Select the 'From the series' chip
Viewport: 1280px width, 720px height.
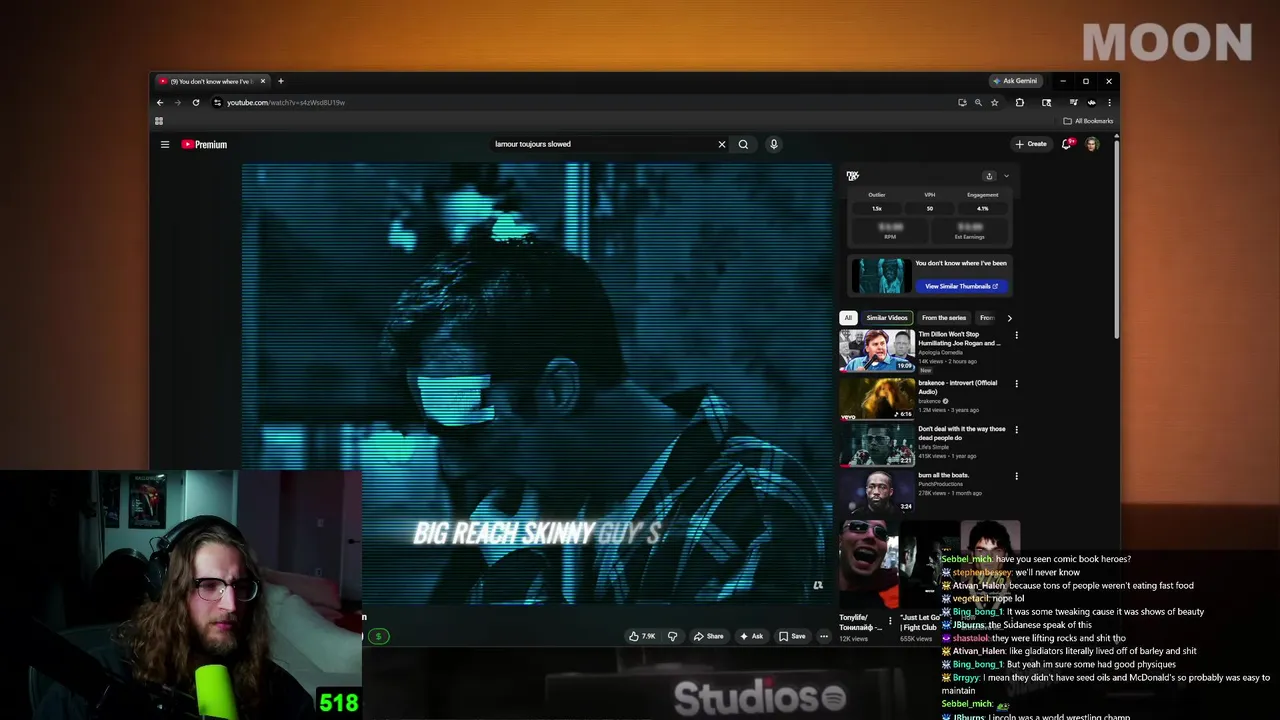point(944,318)
